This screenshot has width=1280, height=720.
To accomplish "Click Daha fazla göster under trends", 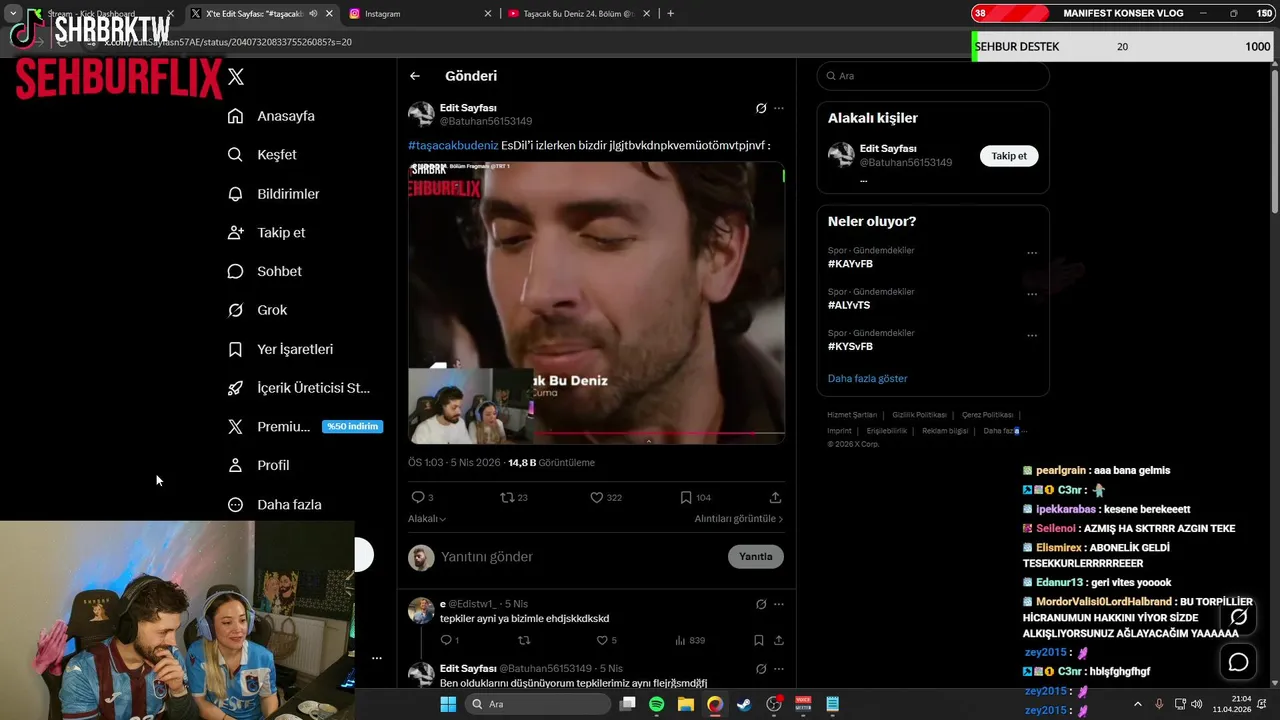I will (x=867, y=379).
